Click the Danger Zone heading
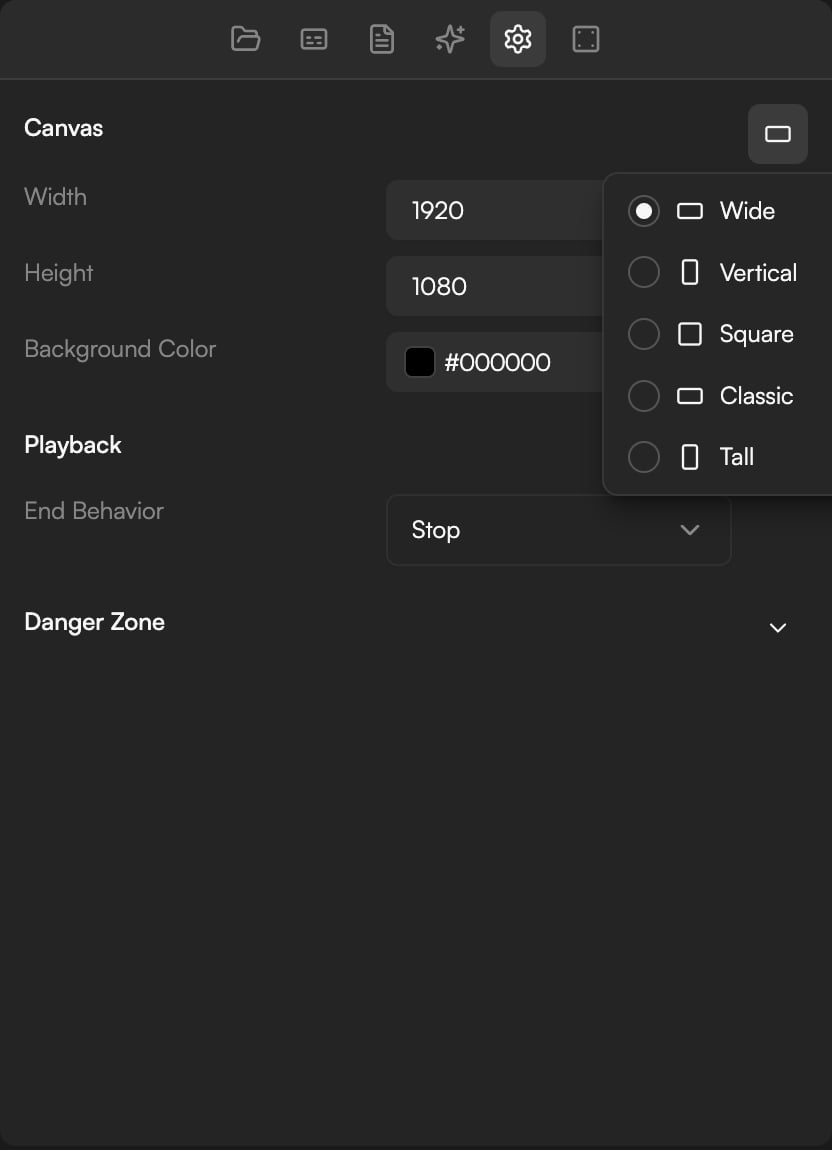 click(x=95, y=622)
